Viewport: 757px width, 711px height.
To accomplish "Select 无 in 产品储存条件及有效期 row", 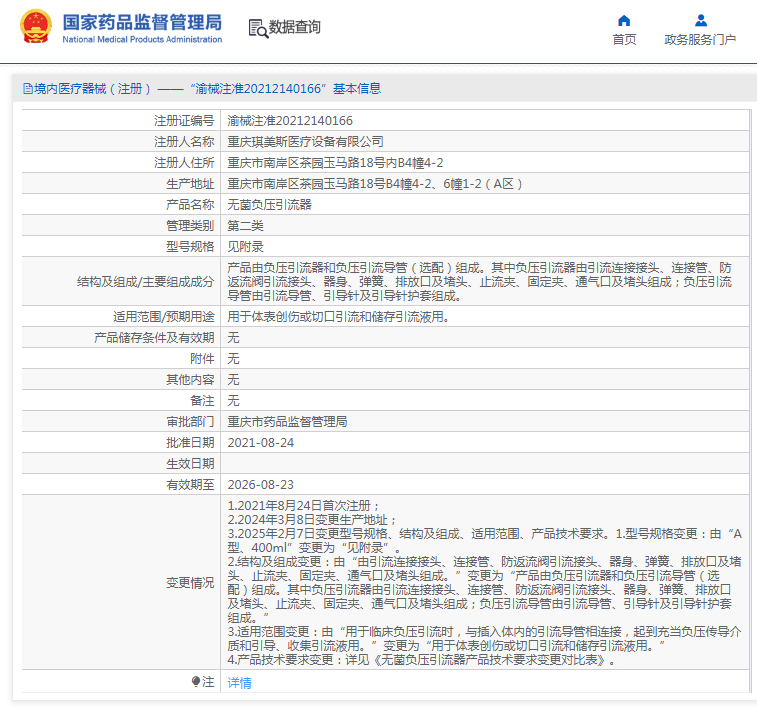I will click(x=233, y=338).
